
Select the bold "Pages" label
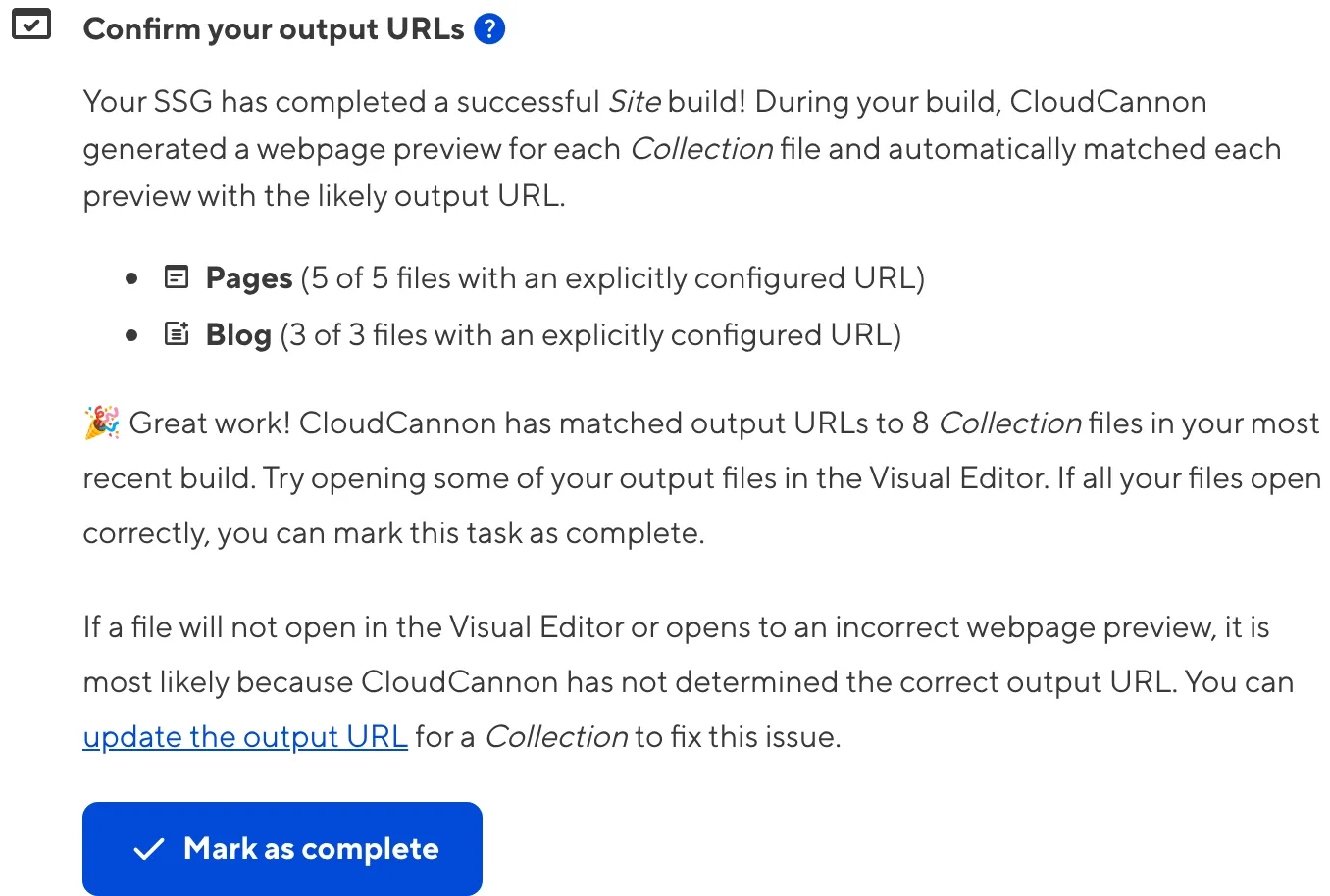(x=247, y=277)
